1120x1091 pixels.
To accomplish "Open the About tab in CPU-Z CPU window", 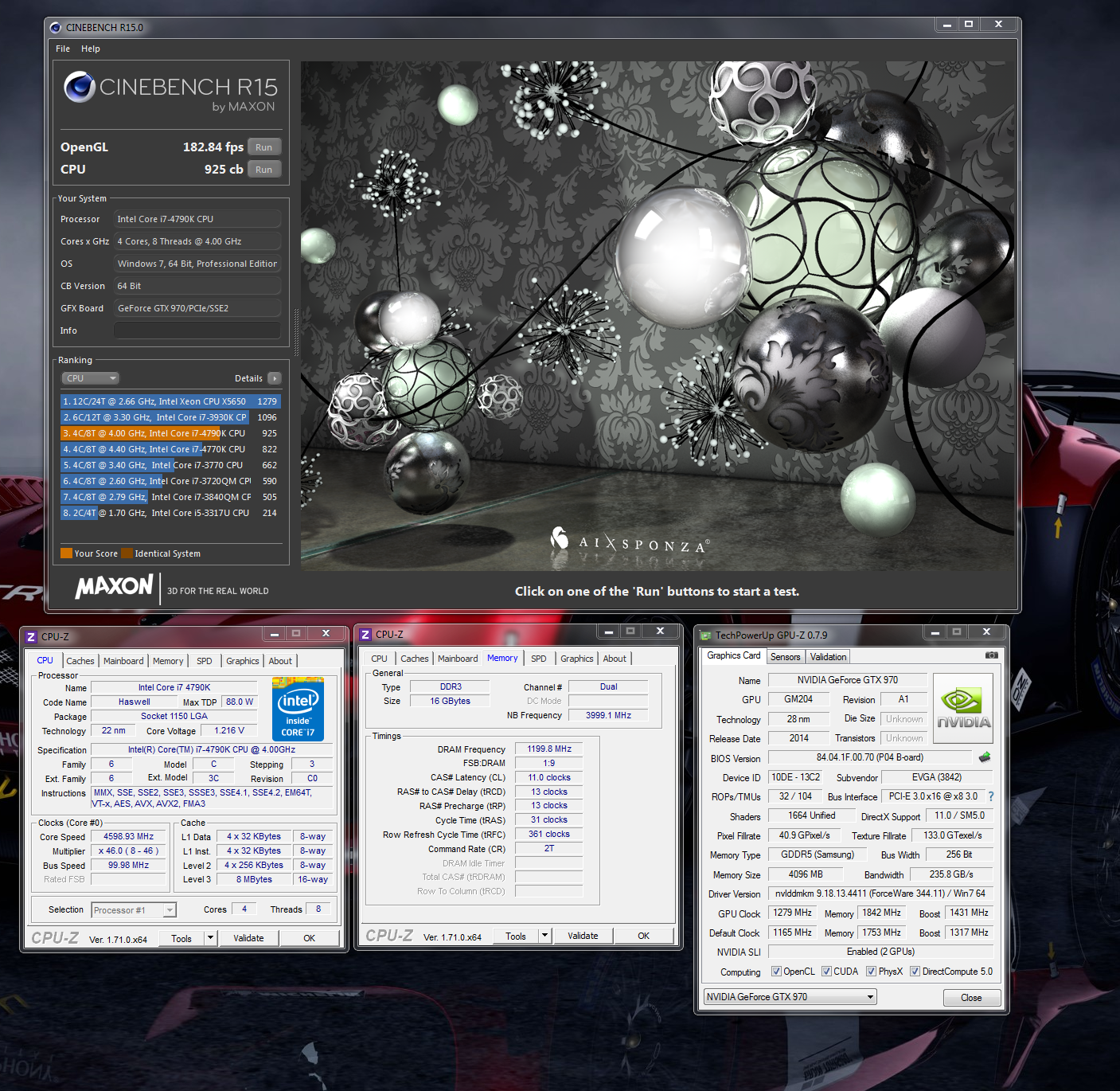I will 280,661.
